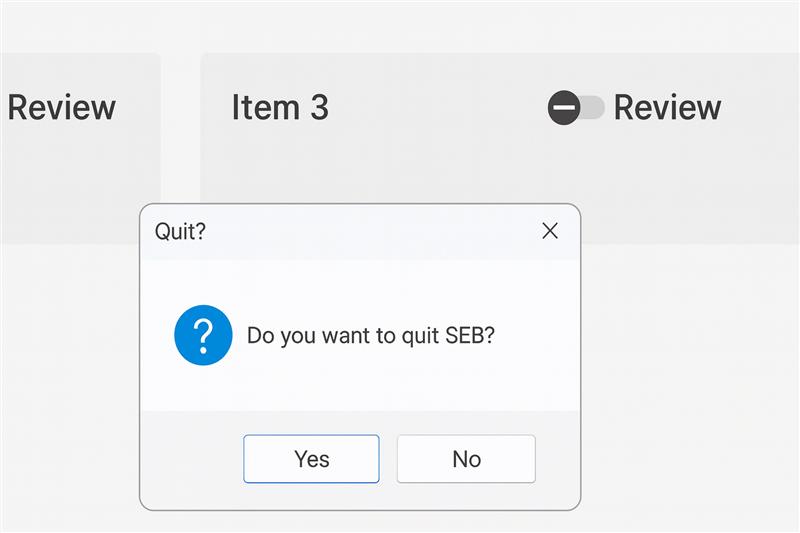Confirm quitting SEB with Yes

coord(311,459)
